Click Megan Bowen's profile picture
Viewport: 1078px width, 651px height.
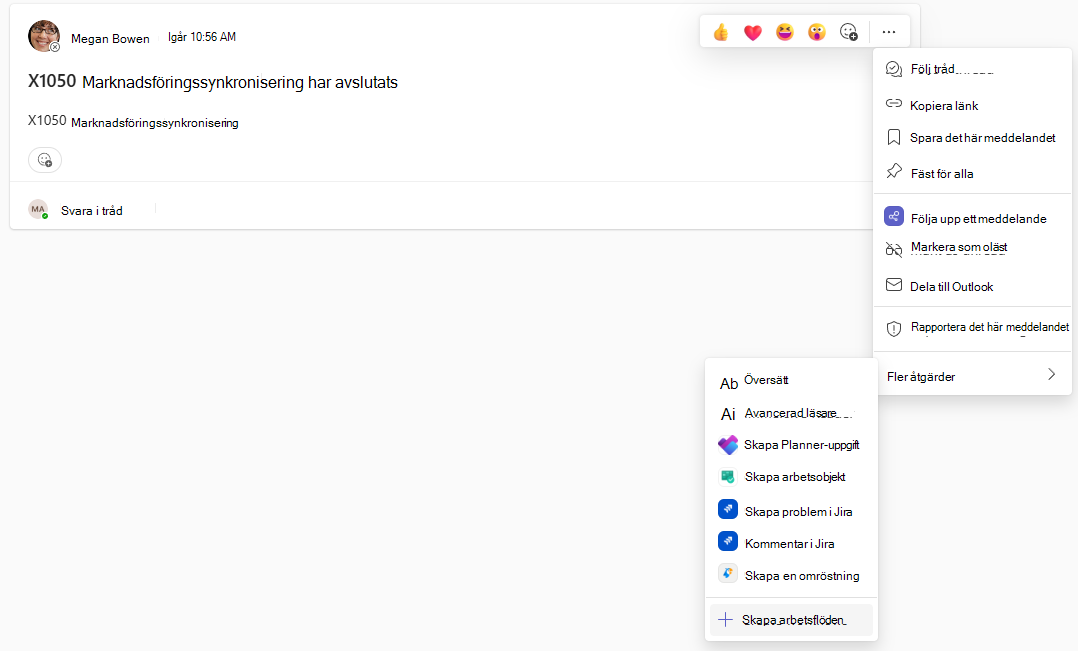tap(43, 36)
